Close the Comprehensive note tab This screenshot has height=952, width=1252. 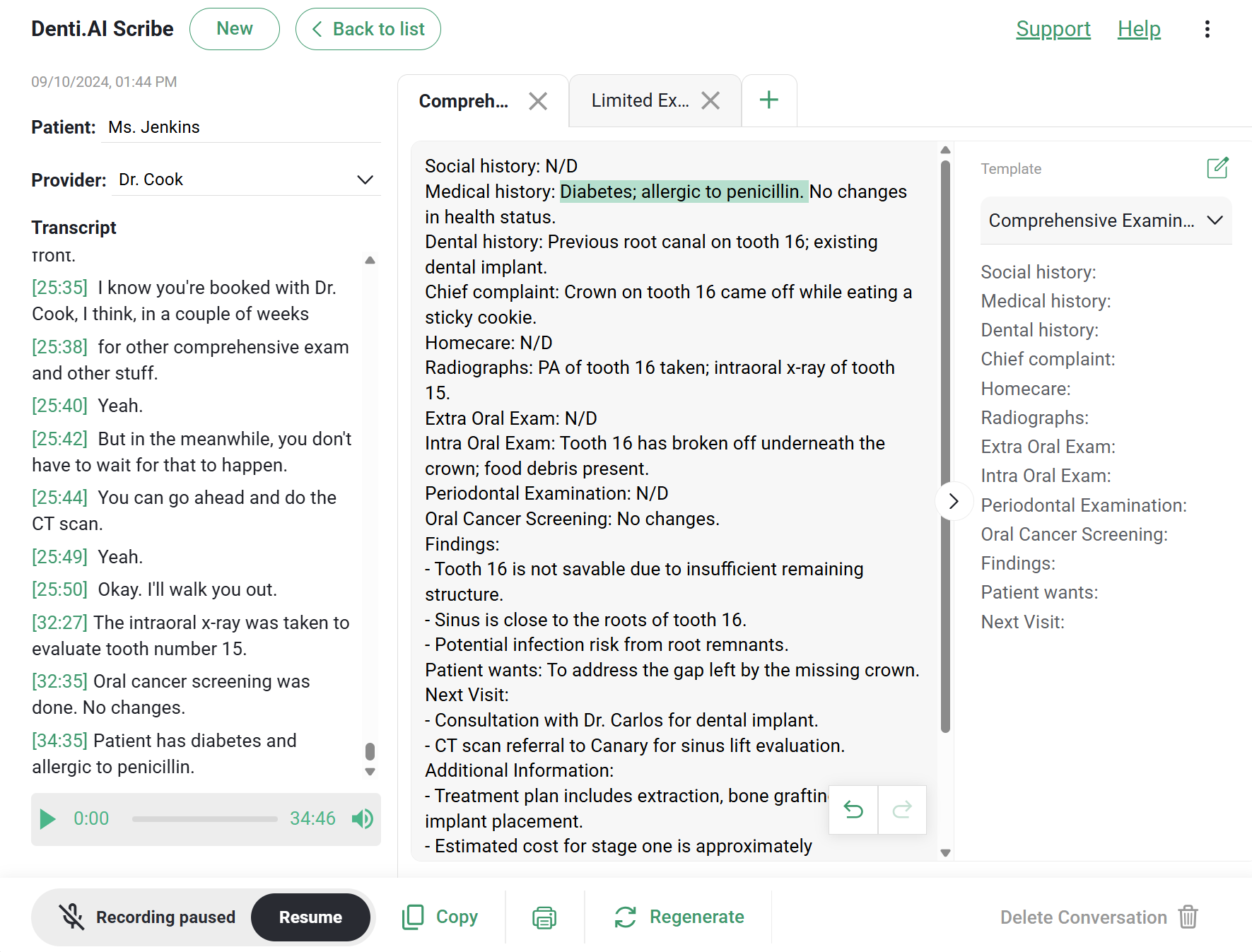[x=537, y=100]
